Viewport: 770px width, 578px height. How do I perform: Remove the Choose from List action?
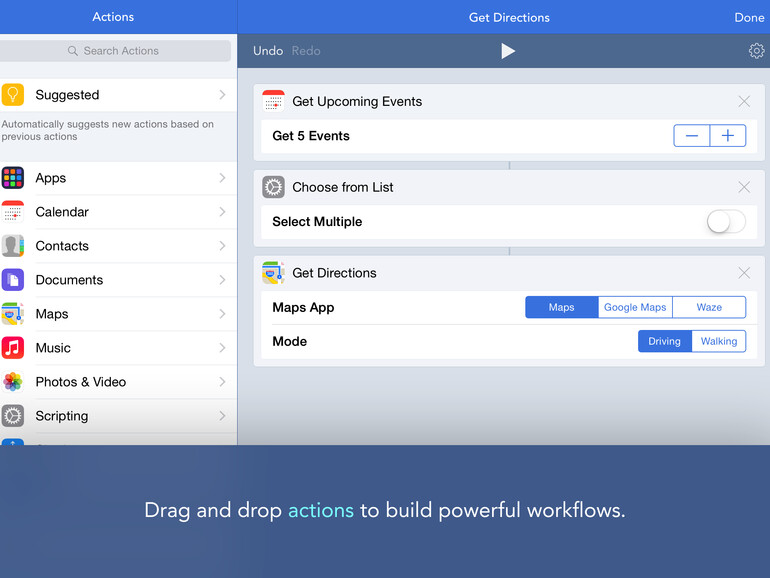[x=744, y=187]
